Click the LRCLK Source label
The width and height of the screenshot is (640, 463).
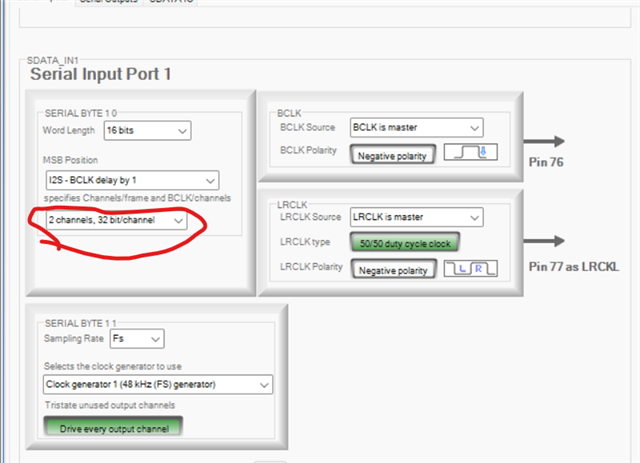310,217
